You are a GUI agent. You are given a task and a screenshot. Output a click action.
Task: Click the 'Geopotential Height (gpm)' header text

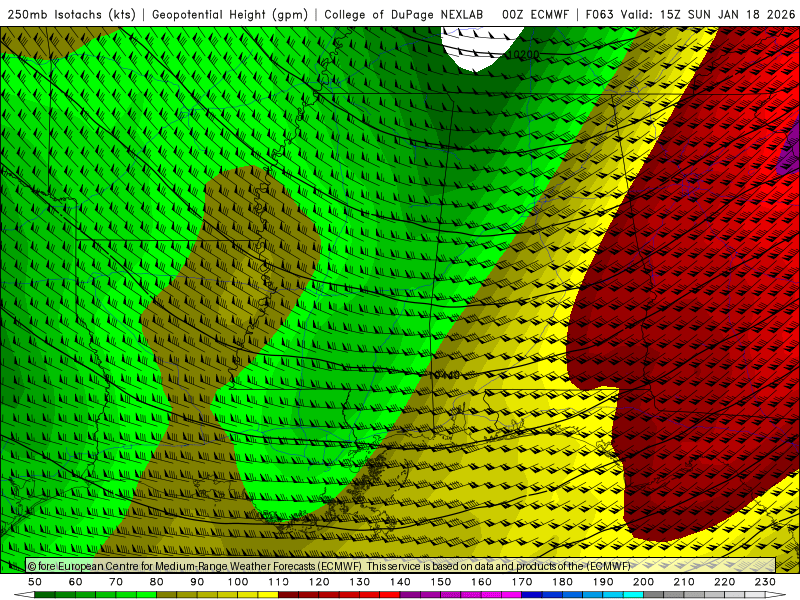point(230,14)
